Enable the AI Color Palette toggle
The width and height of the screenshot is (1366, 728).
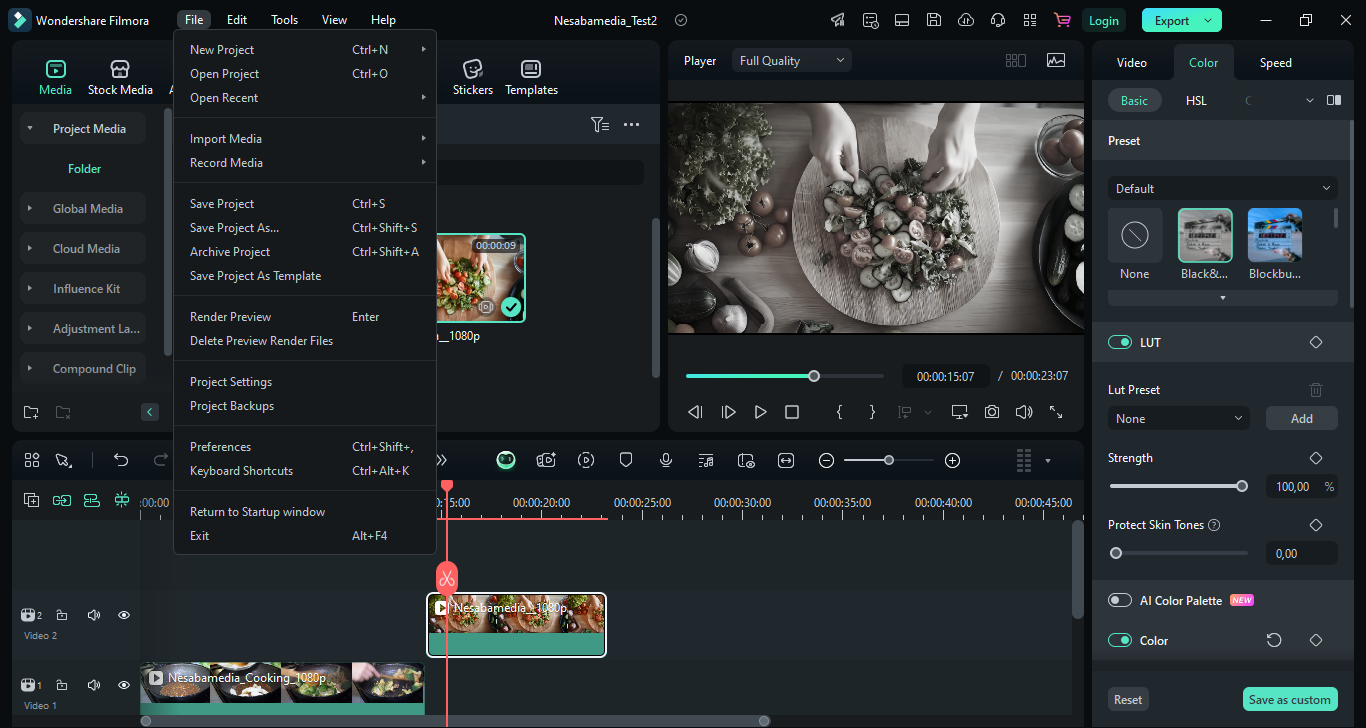coord(1120,600)
